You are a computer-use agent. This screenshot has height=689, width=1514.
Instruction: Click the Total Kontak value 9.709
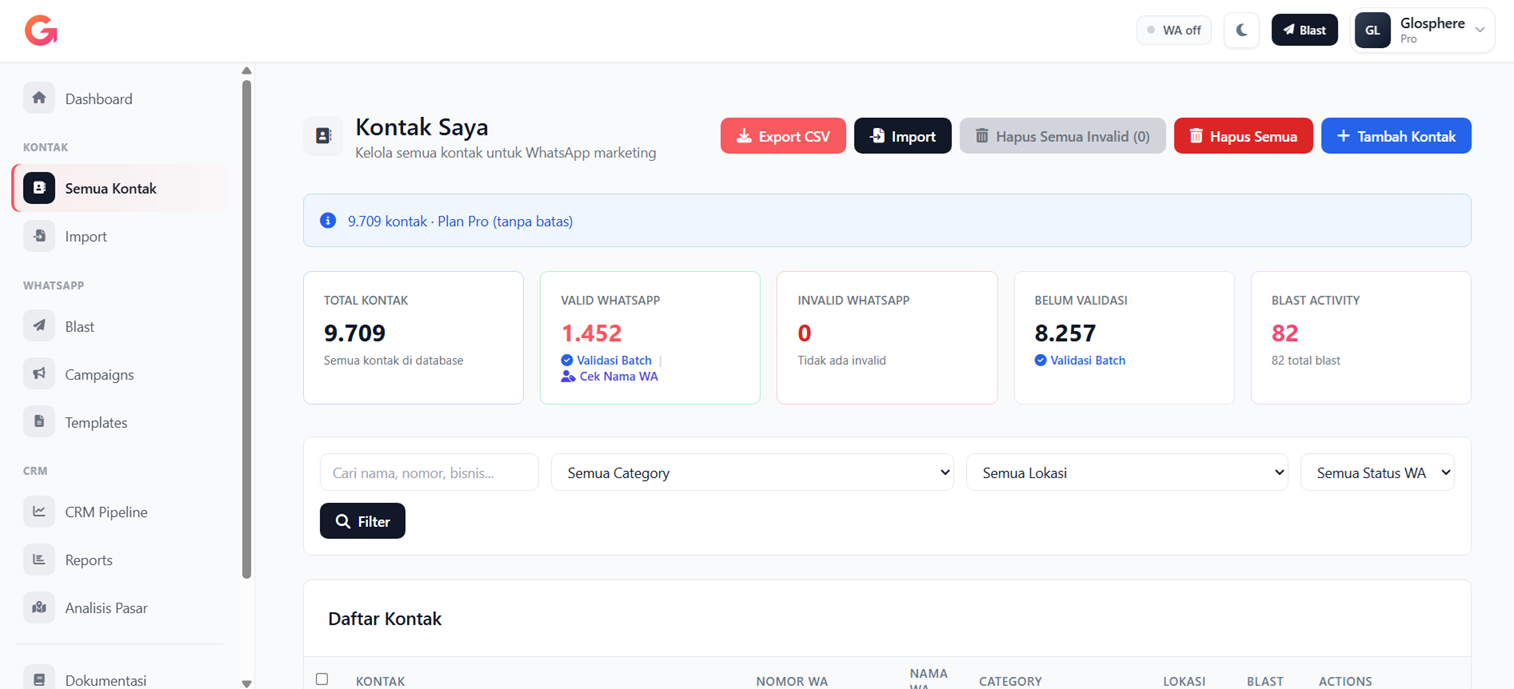(x=355, y=333)
